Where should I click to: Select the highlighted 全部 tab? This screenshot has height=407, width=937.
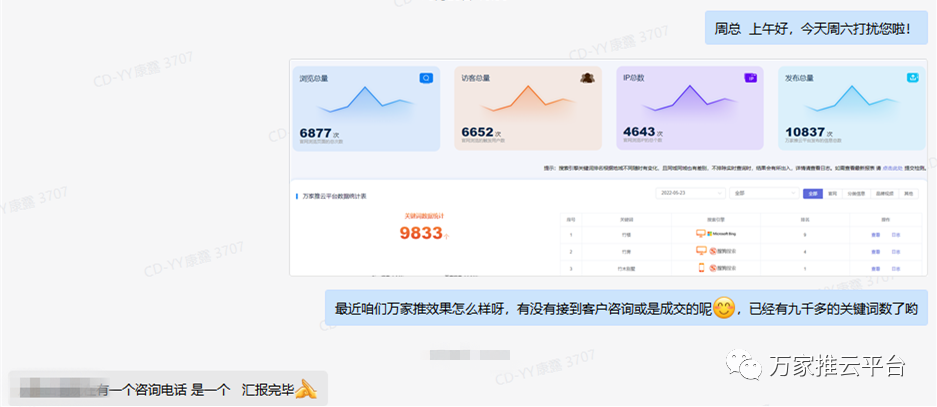coord(813,193)
